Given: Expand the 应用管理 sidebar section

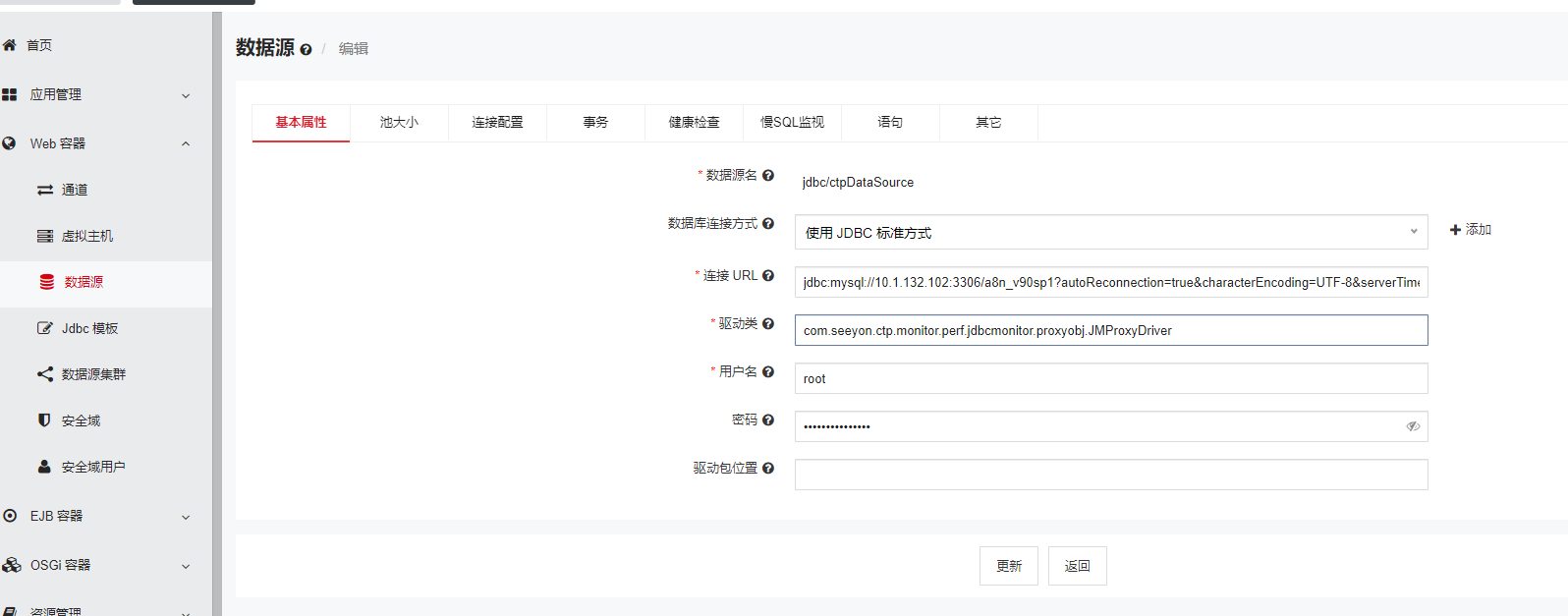Looking at the screenshot, I should click(x=186, y=95).
